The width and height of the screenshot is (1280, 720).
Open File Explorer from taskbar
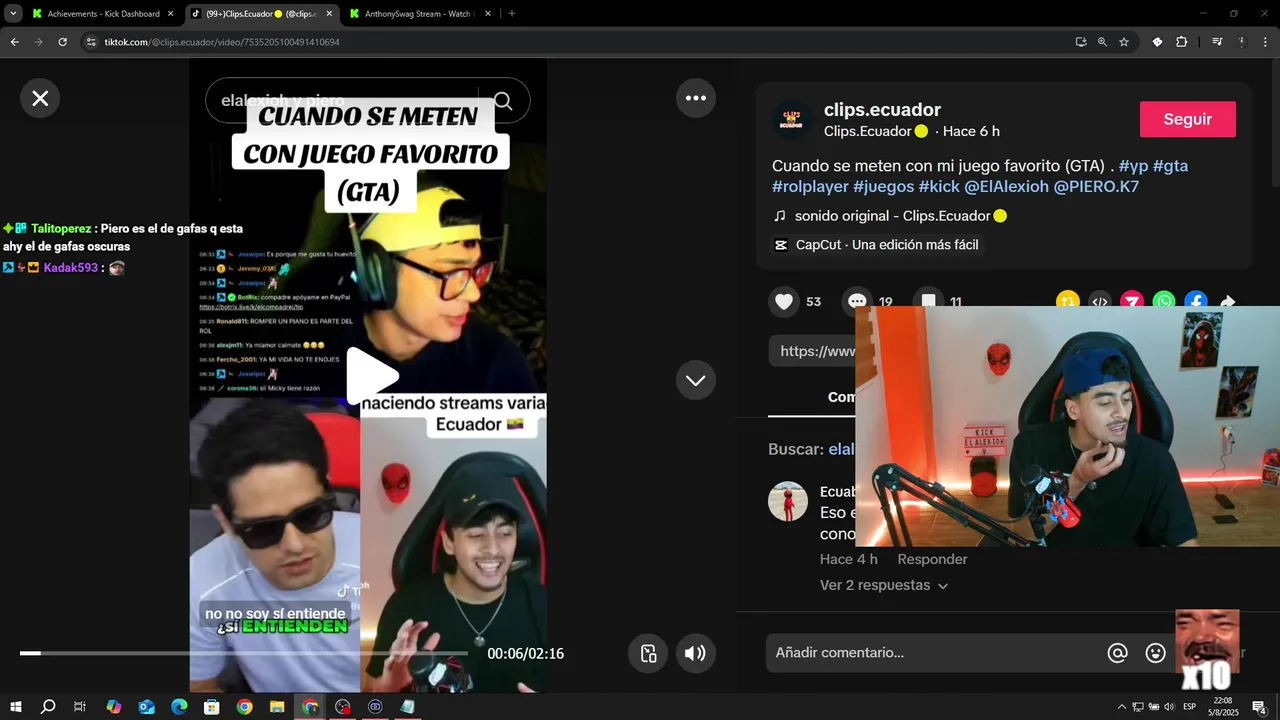coord(277,707)
